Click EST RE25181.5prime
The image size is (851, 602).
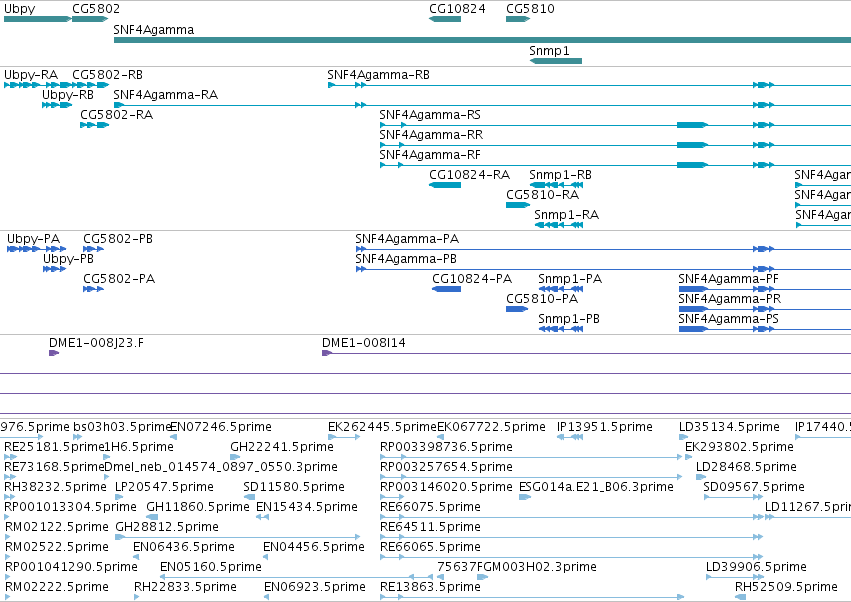tap(54, 447)
